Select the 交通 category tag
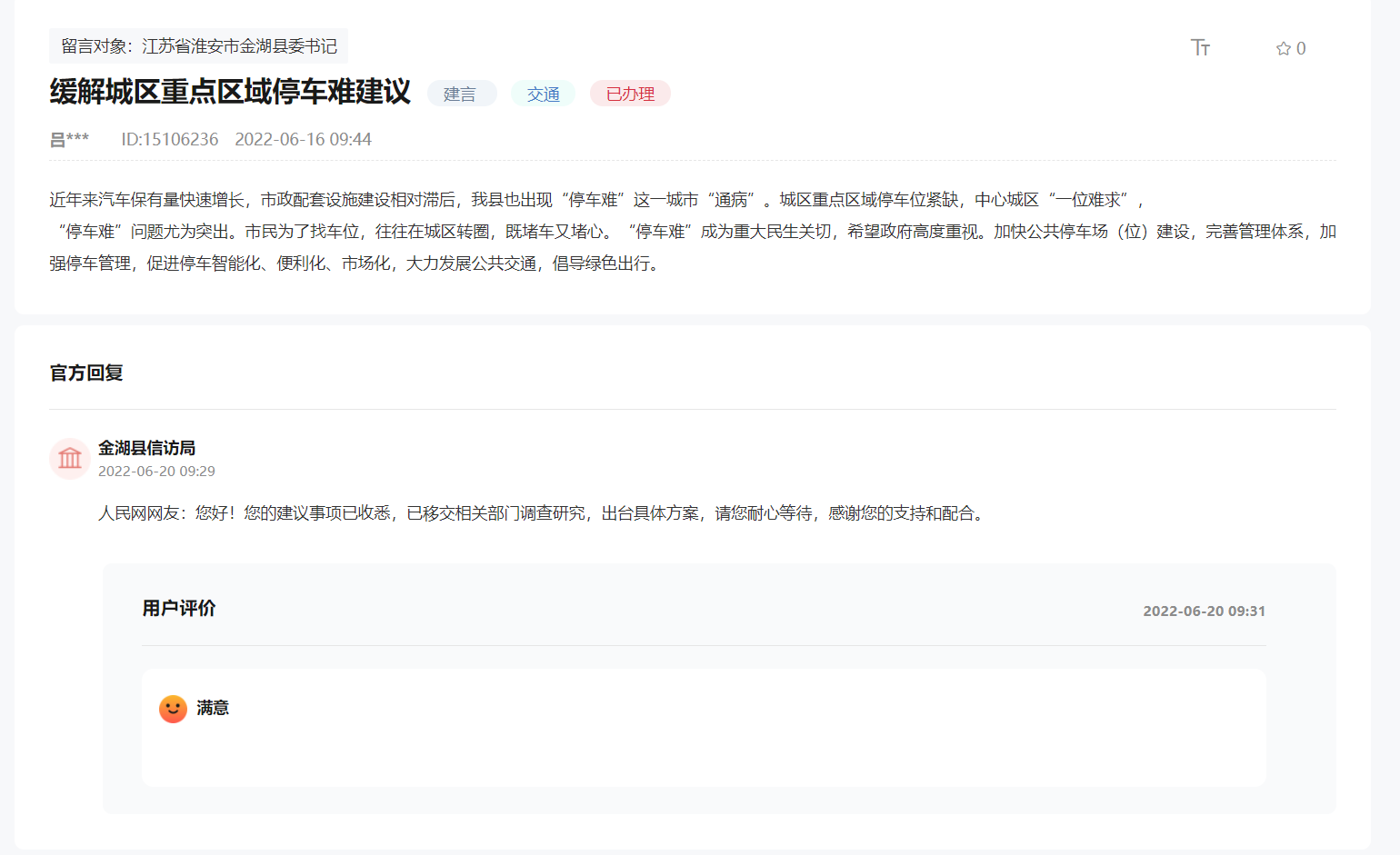 (543, 94)
